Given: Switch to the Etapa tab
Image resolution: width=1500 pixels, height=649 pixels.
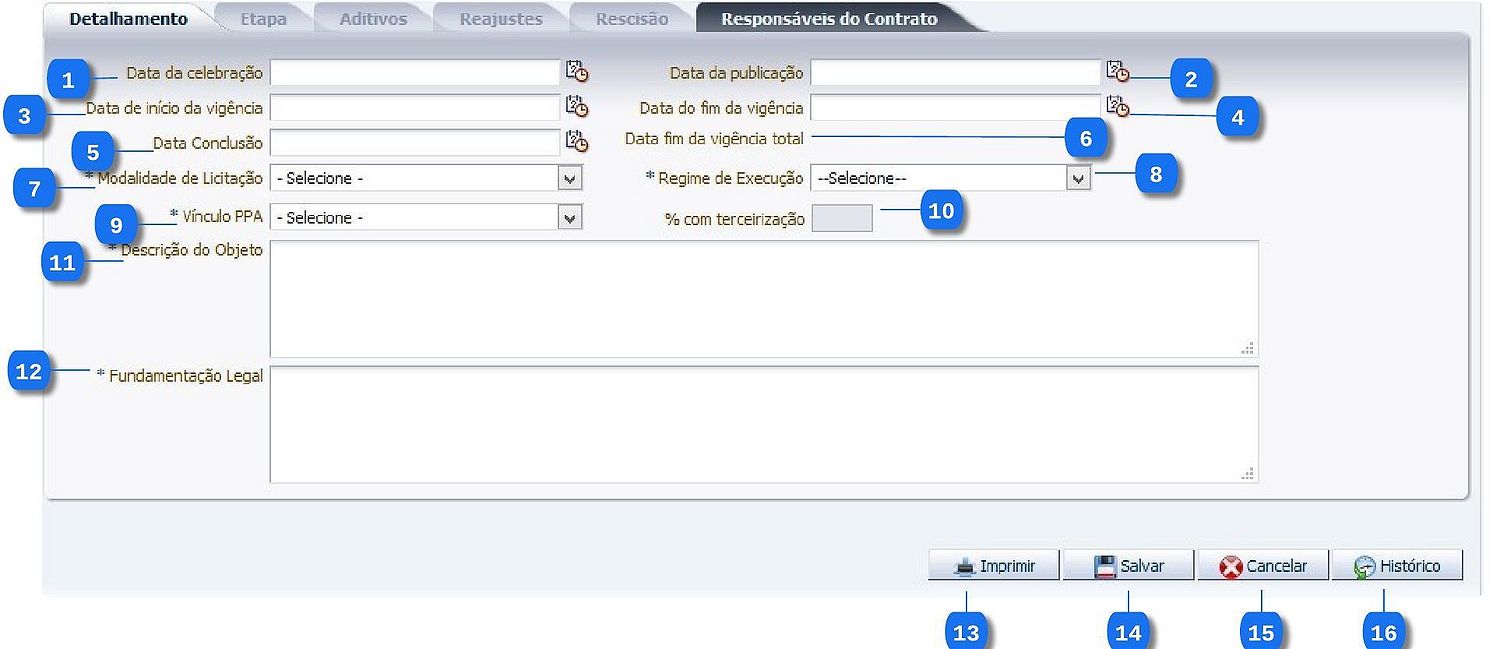Looking at the screenshot, I should (x=263, y=19).
